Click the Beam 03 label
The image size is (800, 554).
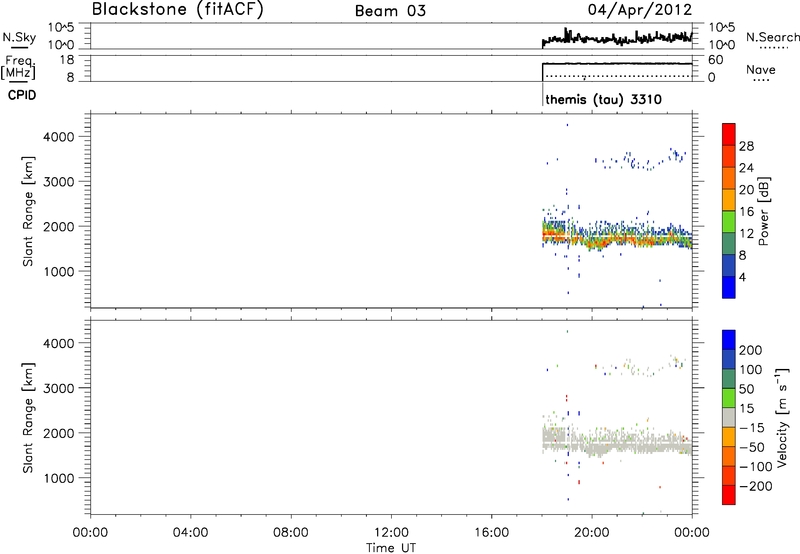coord(390,11)
